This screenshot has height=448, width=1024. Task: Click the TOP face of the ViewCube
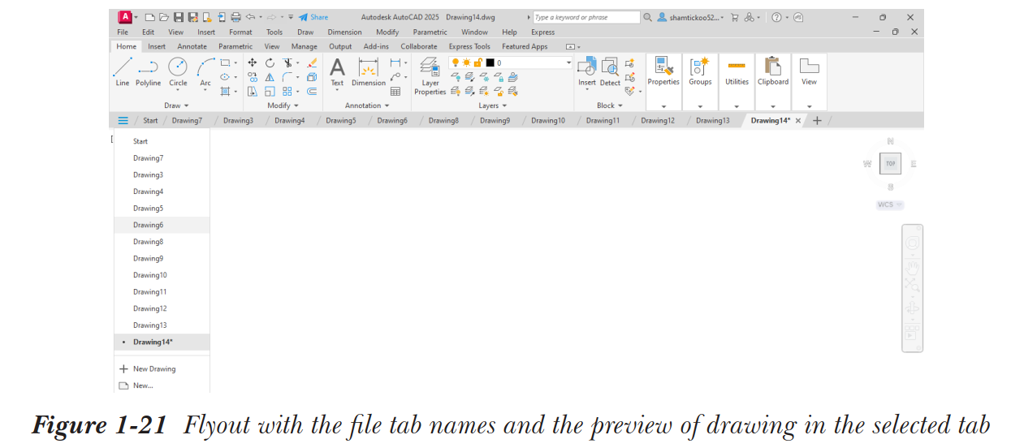point(890,164)
